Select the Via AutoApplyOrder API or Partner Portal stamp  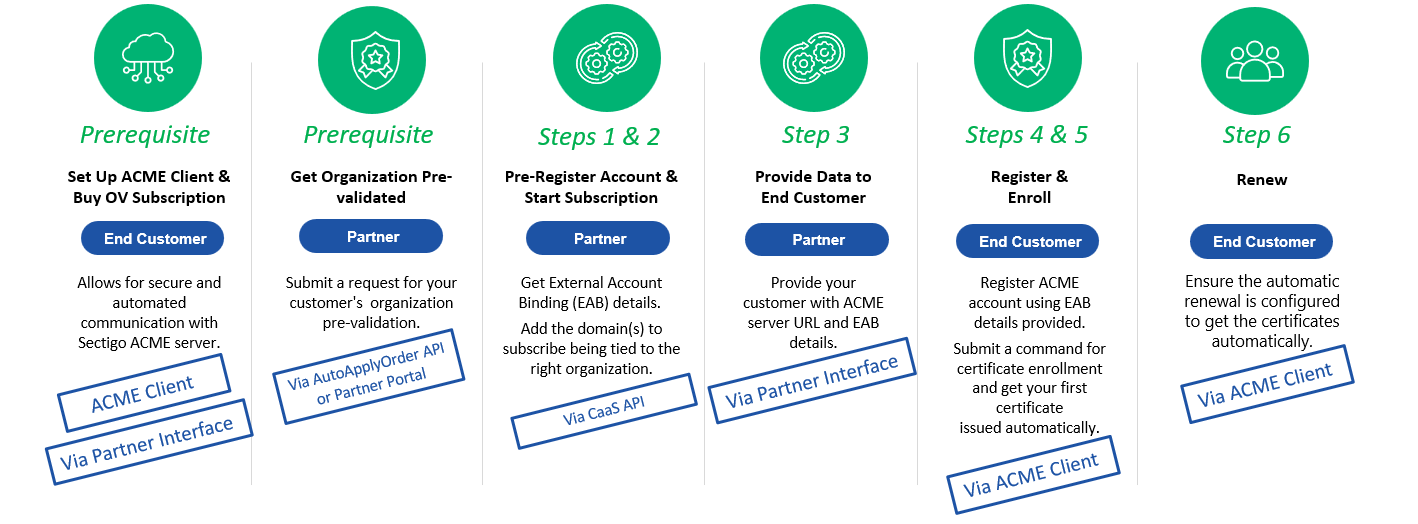tap(369, 369)
